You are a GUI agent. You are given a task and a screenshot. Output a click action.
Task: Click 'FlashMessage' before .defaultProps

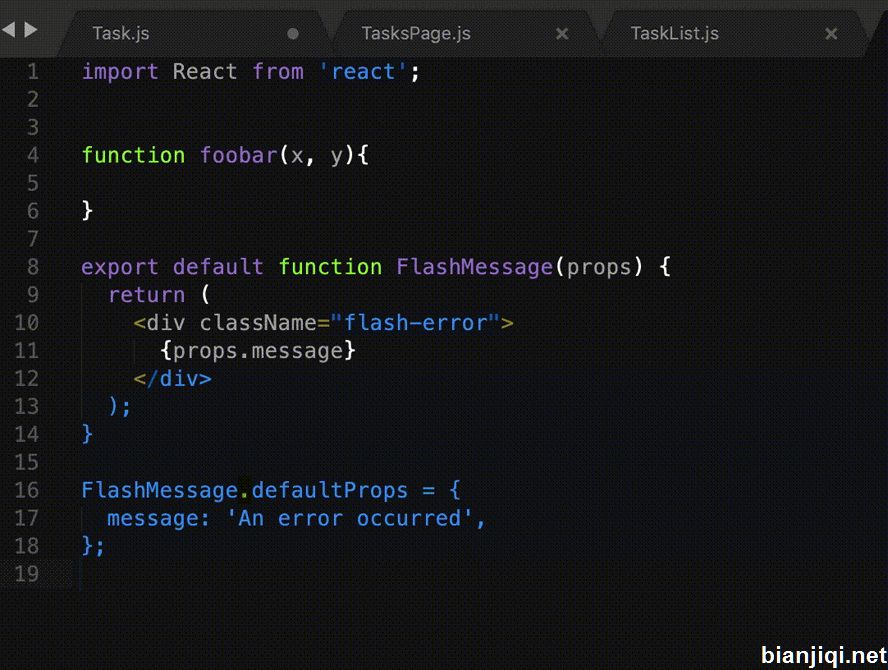point(160,490)
